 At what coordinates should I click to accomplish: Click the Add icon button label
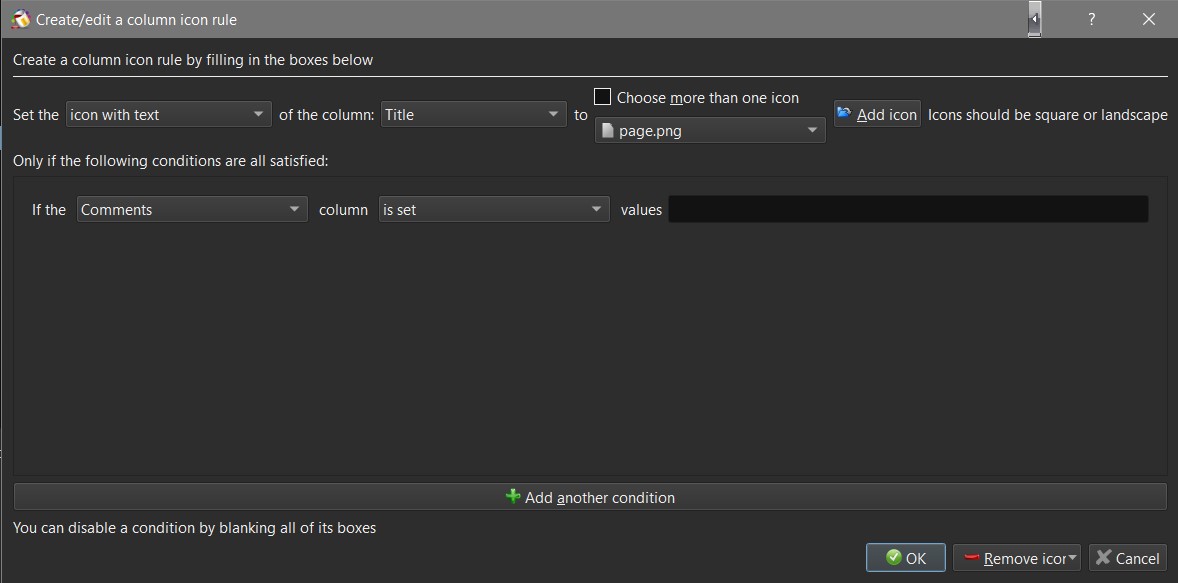click(x=887, y=115)
